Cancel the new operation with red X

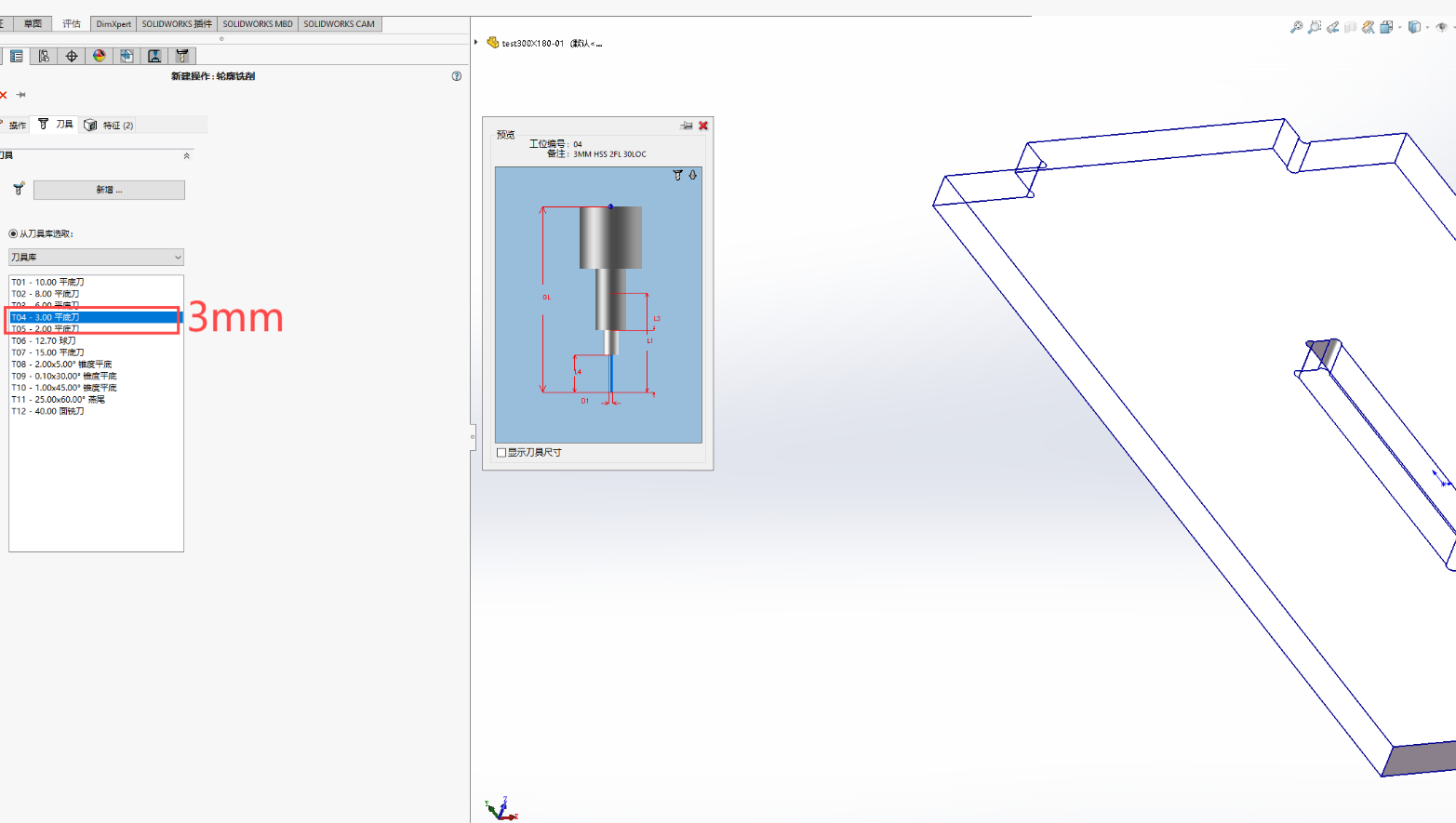coord(4,95)
